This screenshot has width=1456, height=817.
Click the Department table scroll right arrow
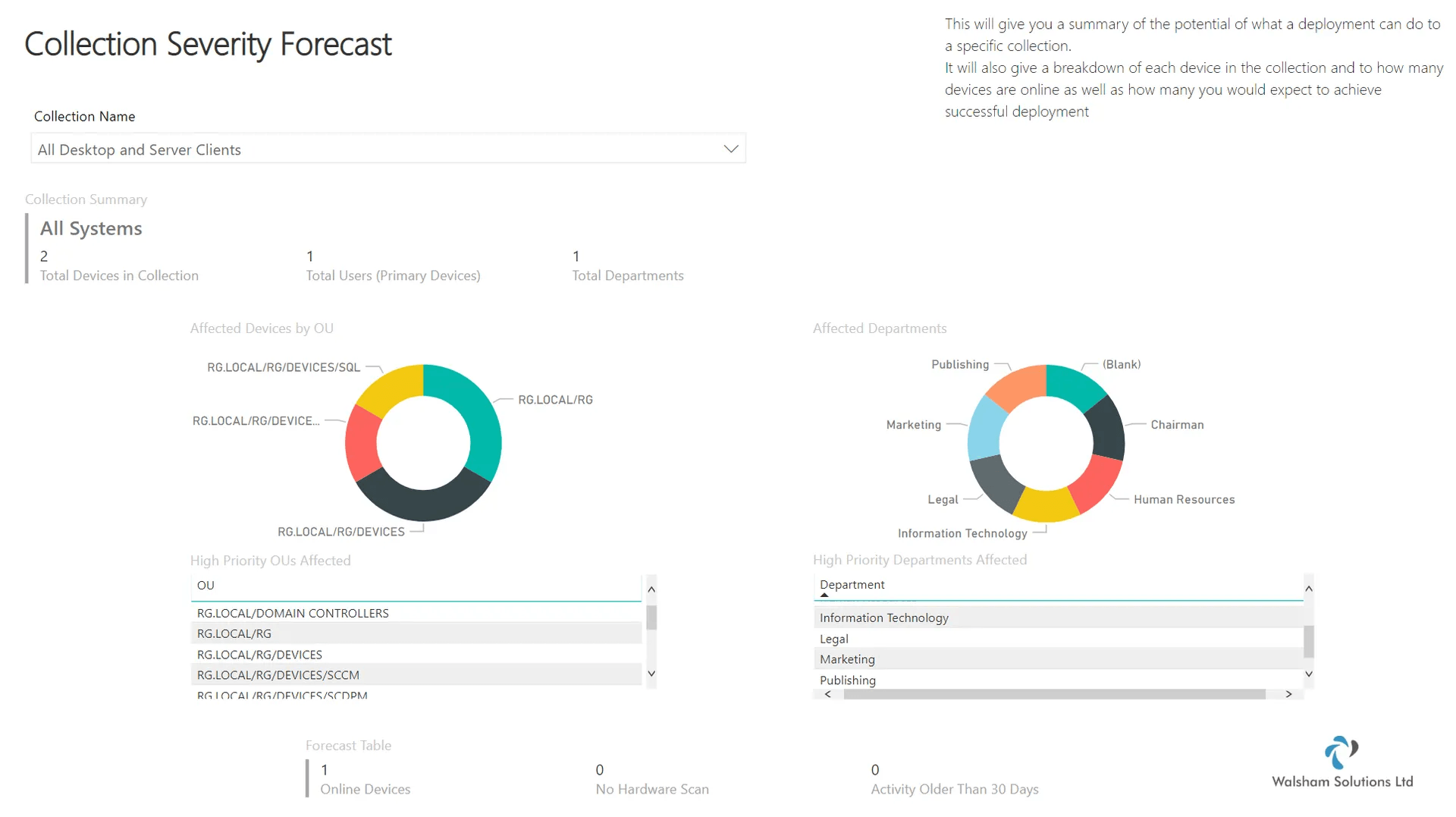1288,694
